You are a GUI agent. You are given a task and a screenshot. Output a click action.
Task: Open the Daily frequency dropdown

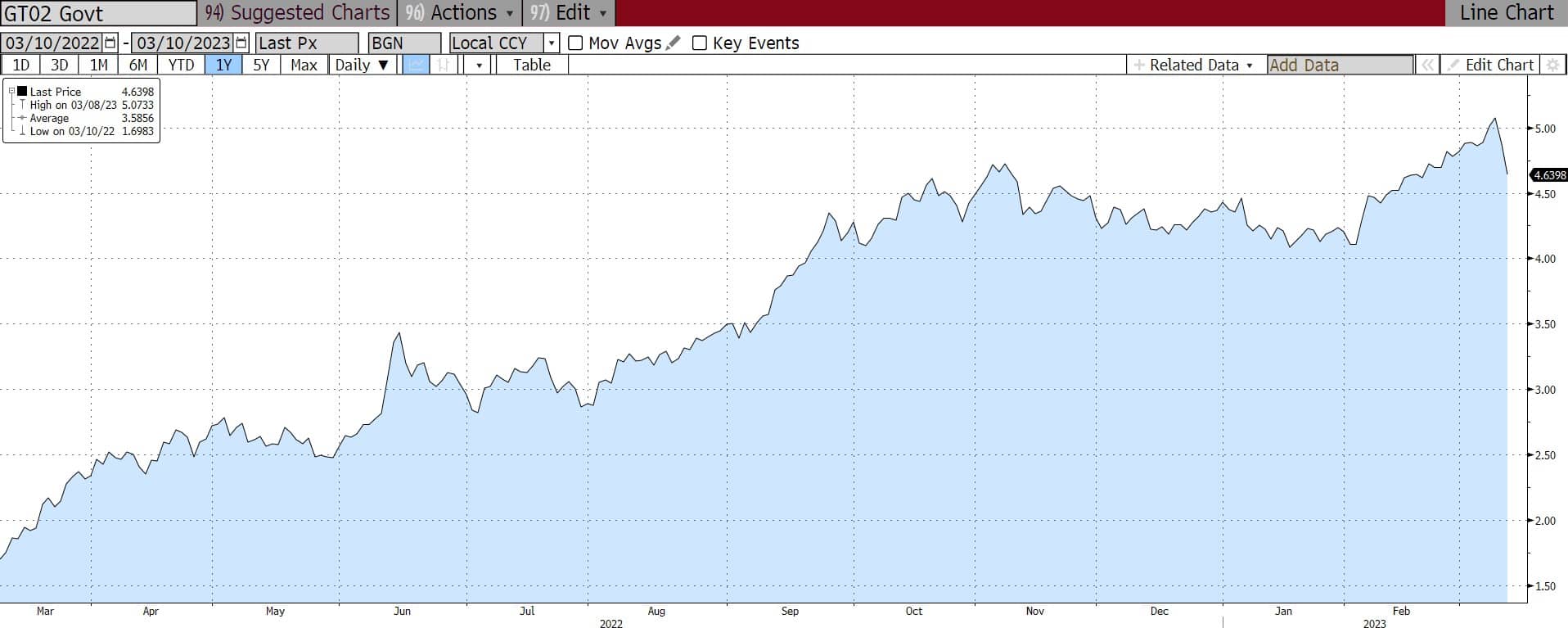click(362, 65)
